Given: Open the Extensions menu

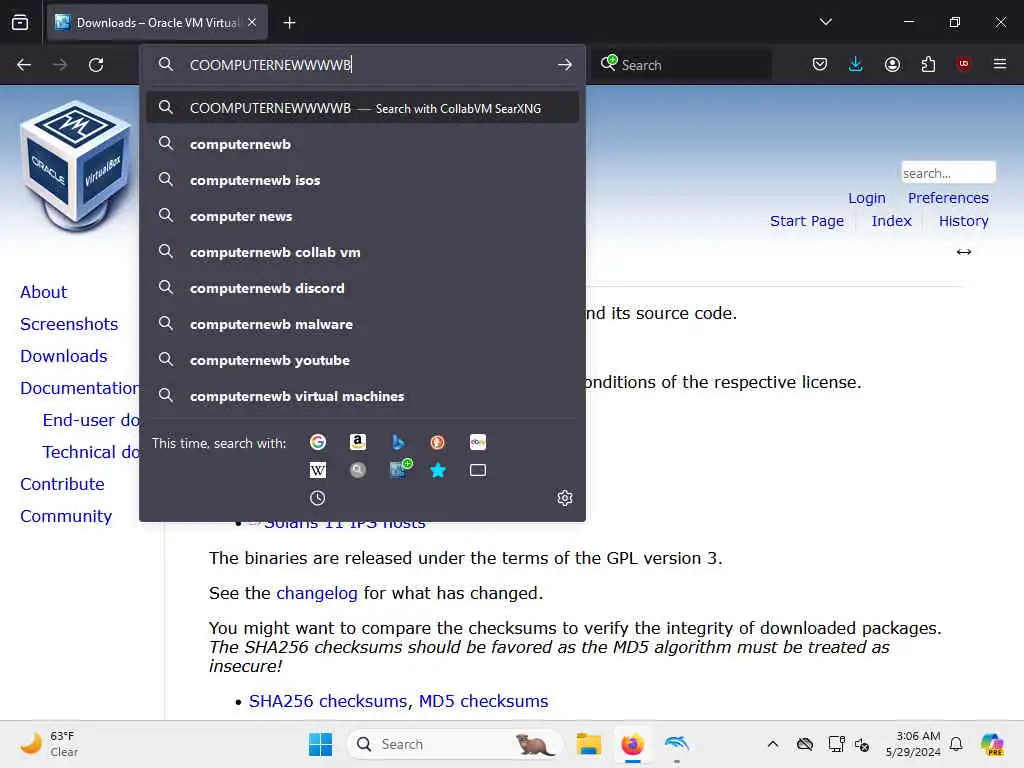Looking at the screenshot, I should point(928,64).
